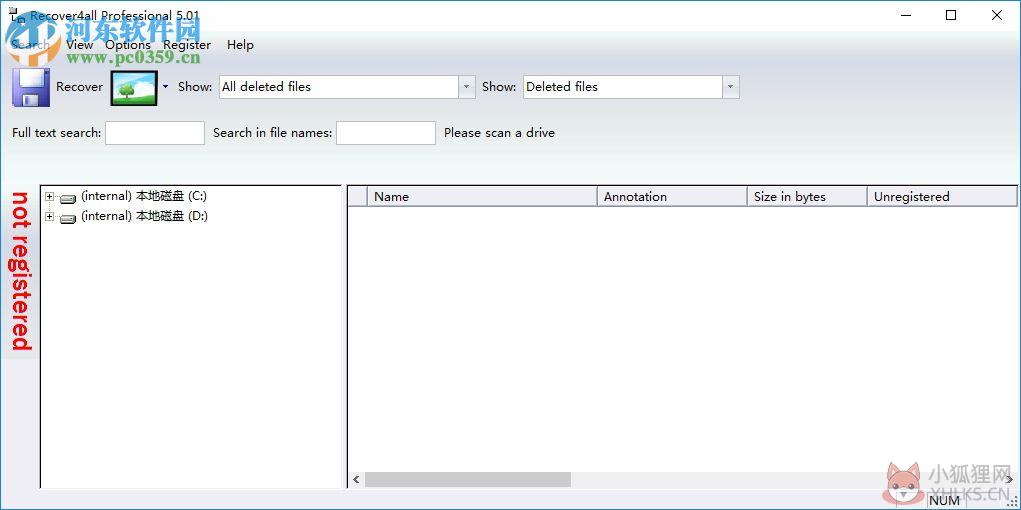Select the (internal) 本地磁盘 (C:) entry
Screen dimensions: 1021x510
(144, 196)
